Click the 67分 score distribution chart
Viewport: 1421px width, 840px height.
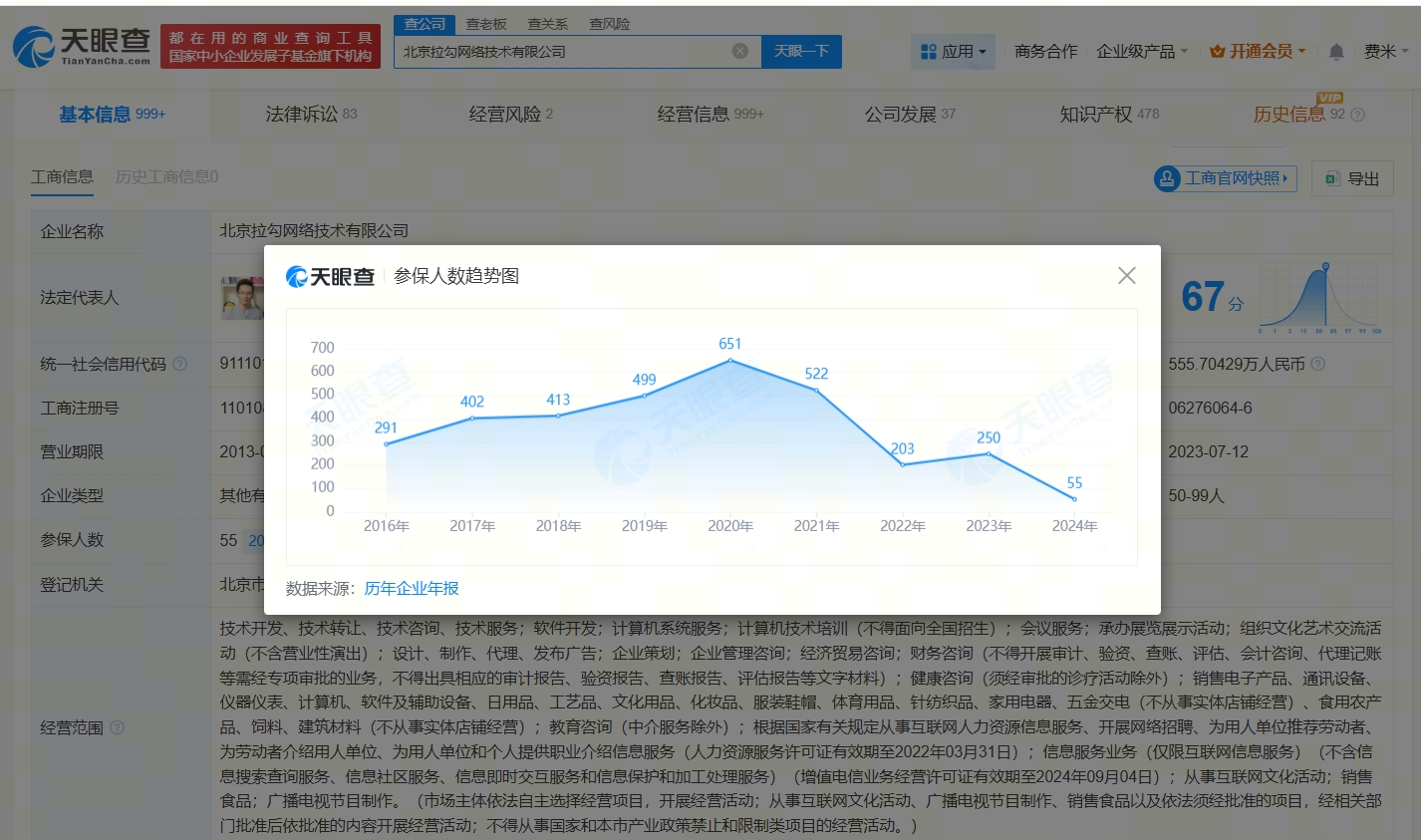click(1320, 298)
